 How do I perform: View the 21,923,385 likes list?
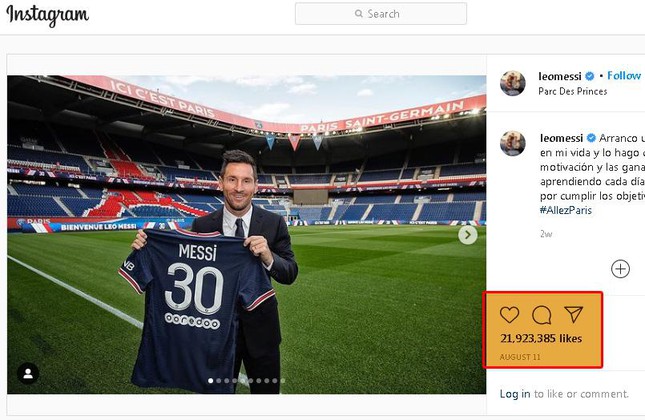541,339
